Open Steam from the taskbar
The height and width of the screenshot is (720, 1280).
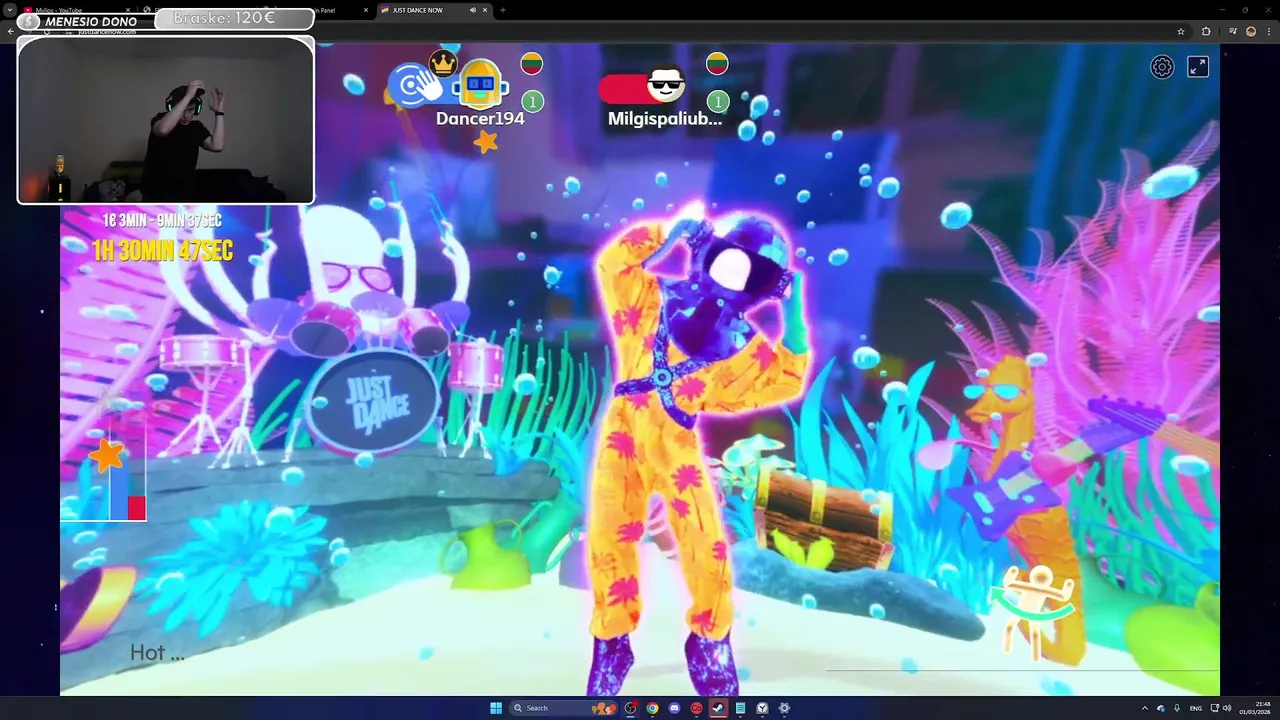pos(718,708)
